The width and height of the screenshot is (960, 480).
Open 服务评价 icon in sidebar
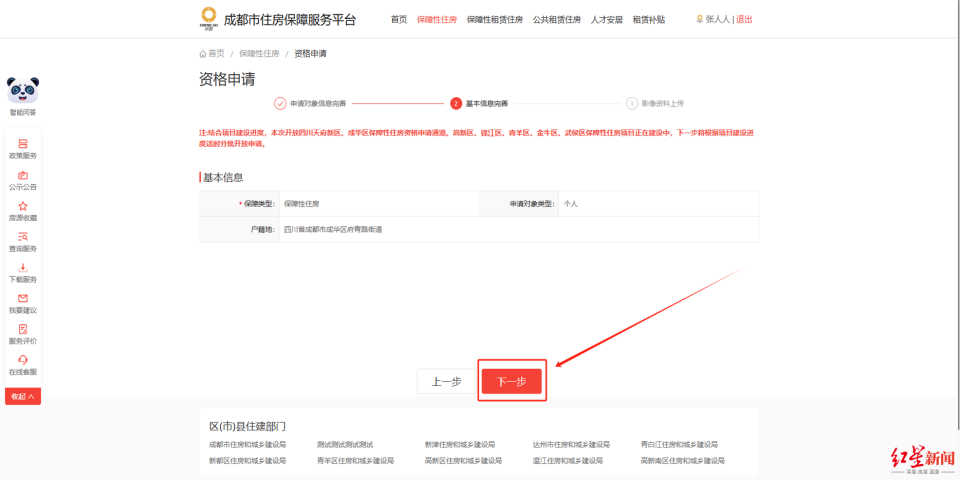coord(23,329)
